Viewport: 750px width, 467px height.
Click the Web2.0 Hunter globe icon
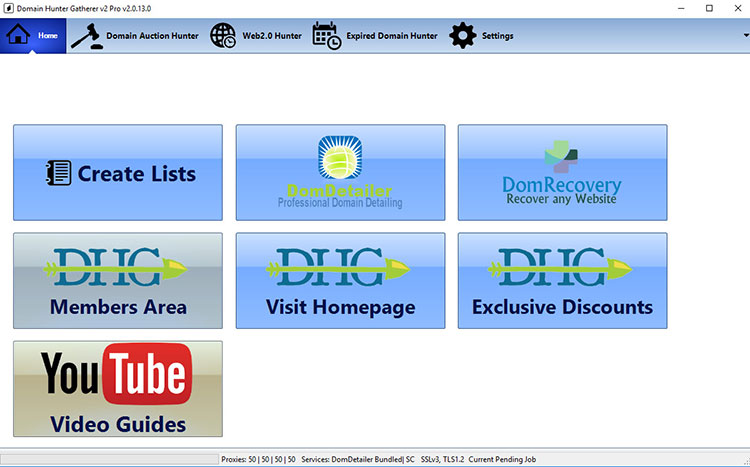click(223, 36)
